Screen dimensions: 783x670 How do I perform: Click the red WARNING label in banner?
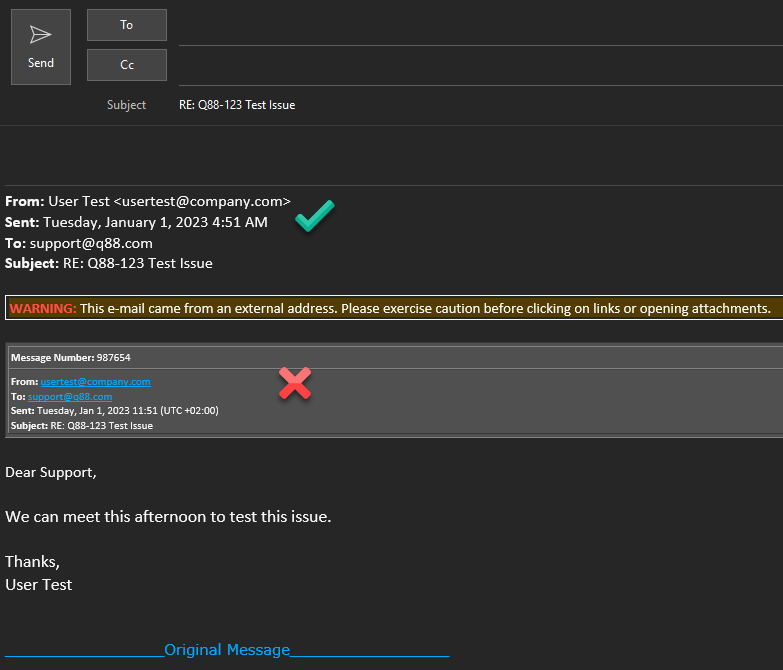click(x=43, y=309)
